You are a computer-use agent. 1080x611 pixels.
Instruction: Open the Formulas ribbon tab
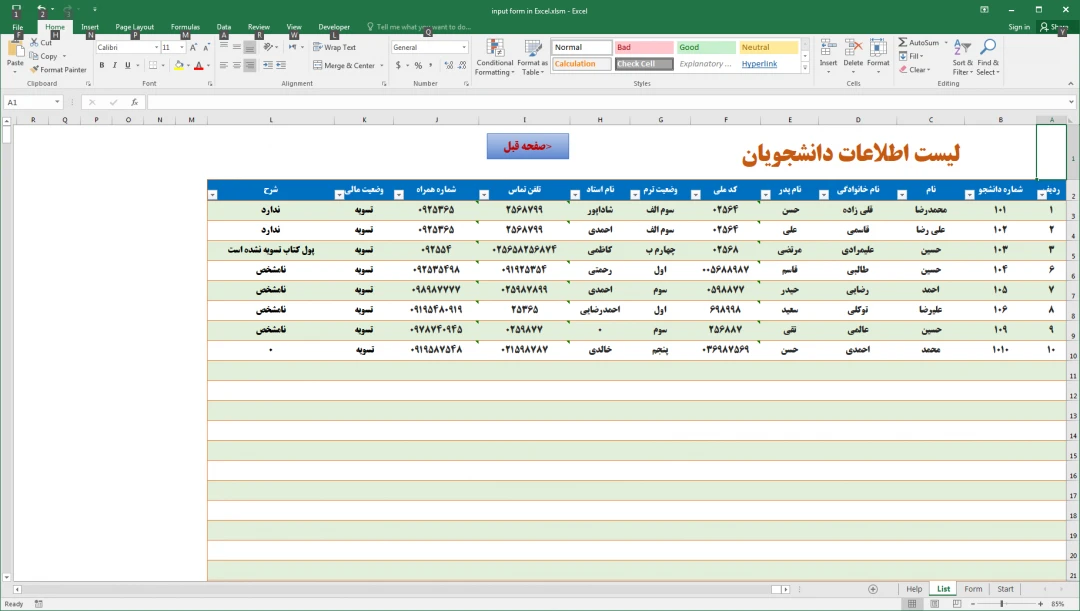click(185, 27)
